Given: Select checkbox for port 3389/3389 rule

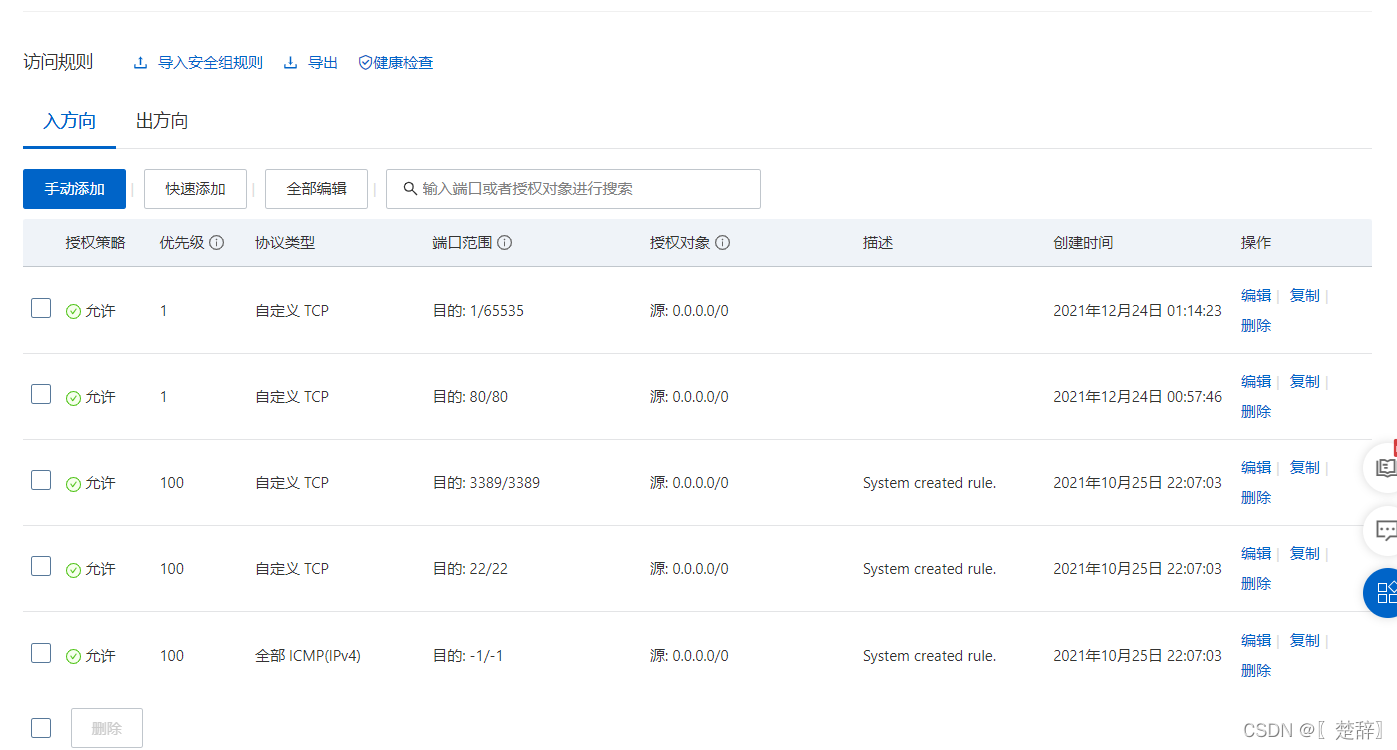Looking at the screenshot, I should (x=41, y=480).
